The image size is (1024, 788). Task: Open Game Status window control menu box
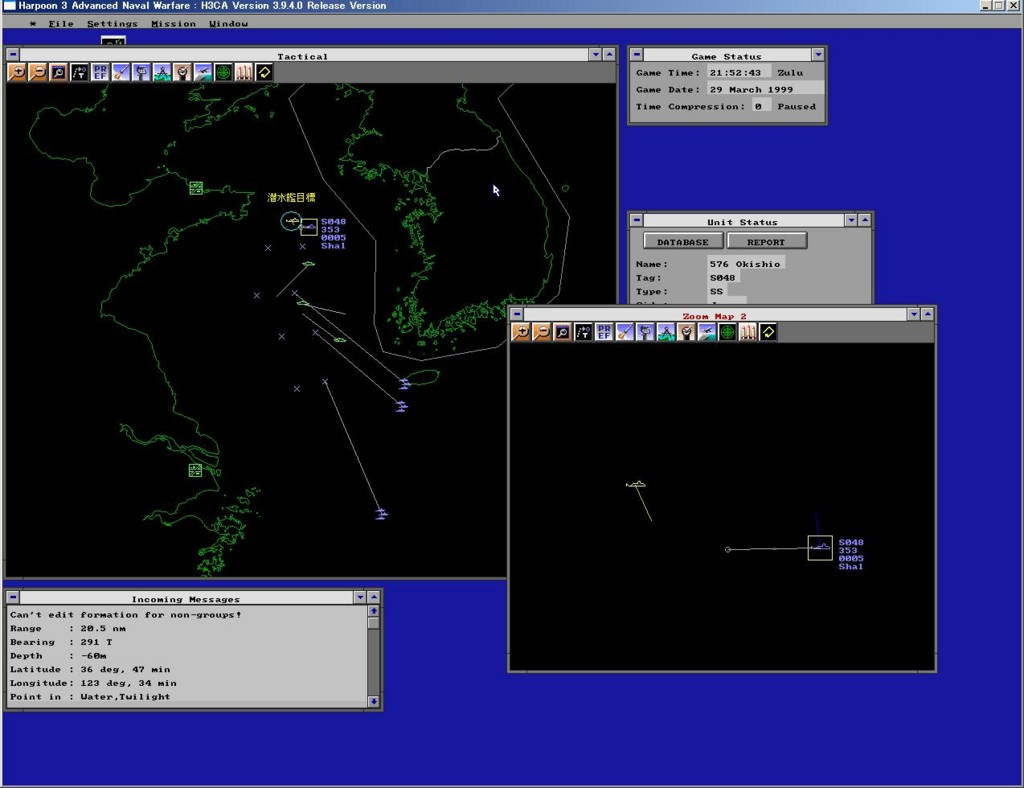coord(637,54)
